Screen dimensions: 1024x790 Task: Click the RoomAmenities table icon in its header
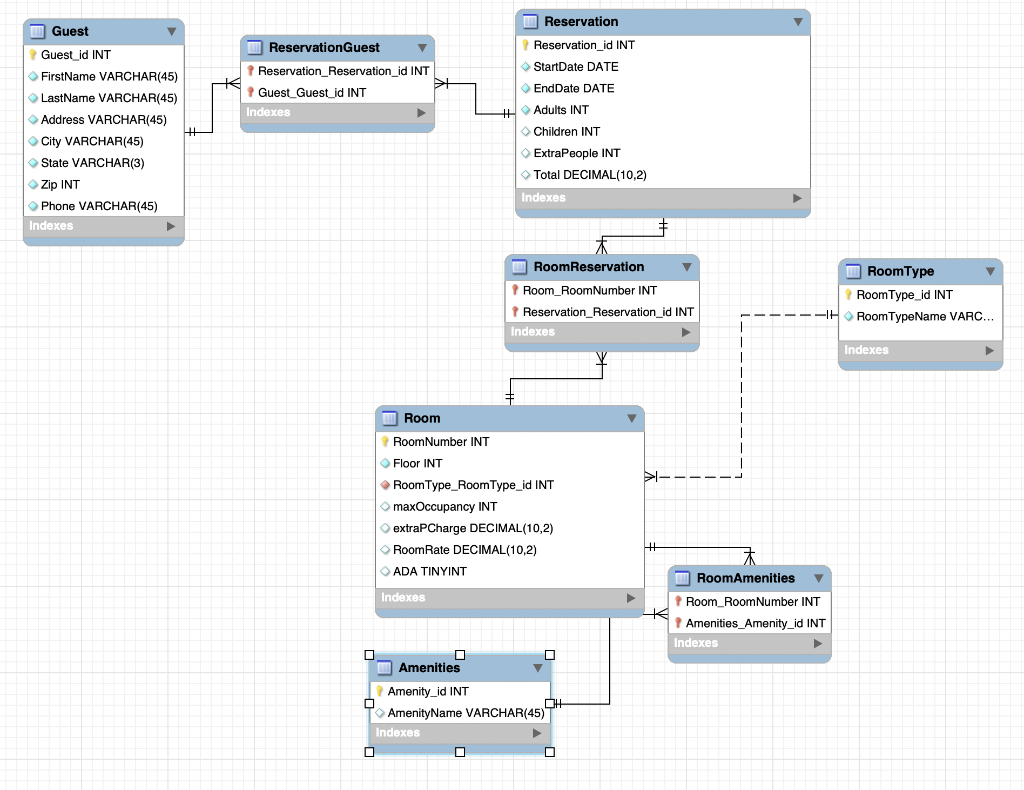point(681,578)
